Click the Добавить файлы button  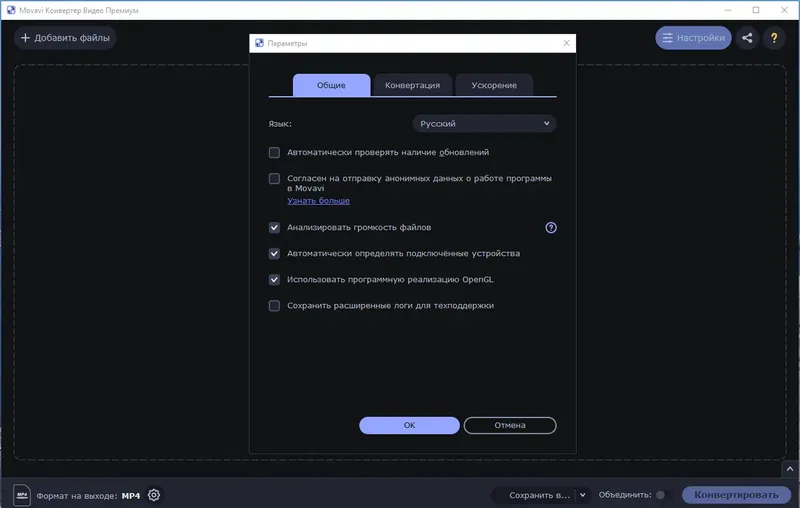pyautogui.click(x=65, y=38)
